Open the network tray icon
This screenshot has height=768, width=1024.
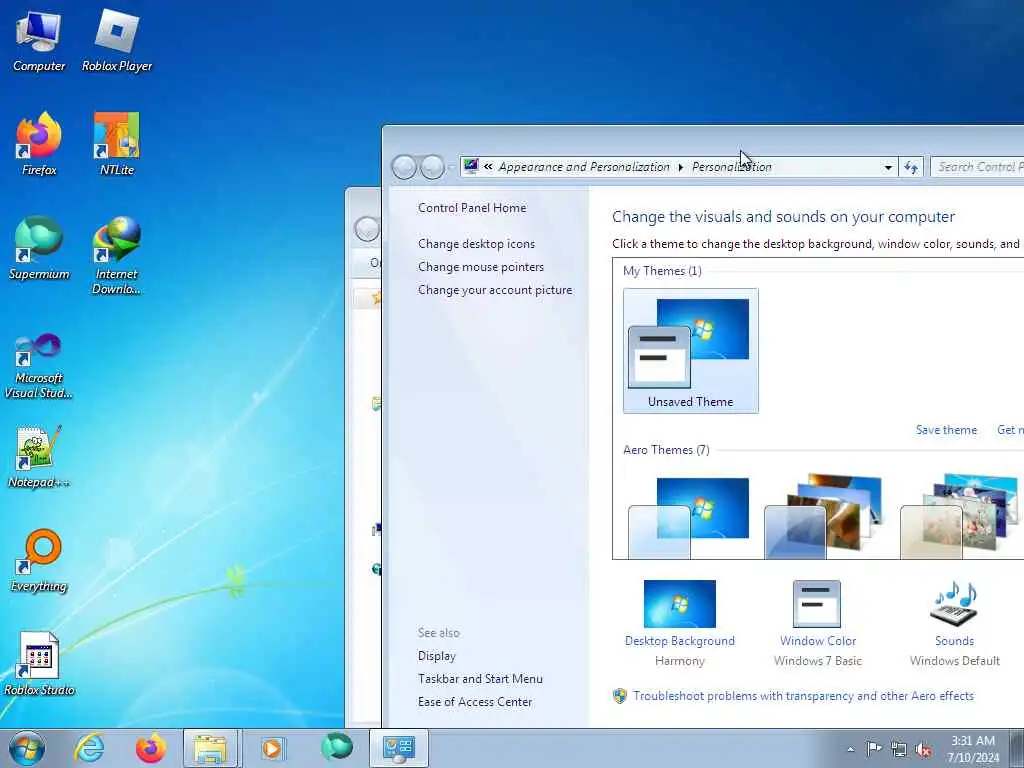point(899,749)
